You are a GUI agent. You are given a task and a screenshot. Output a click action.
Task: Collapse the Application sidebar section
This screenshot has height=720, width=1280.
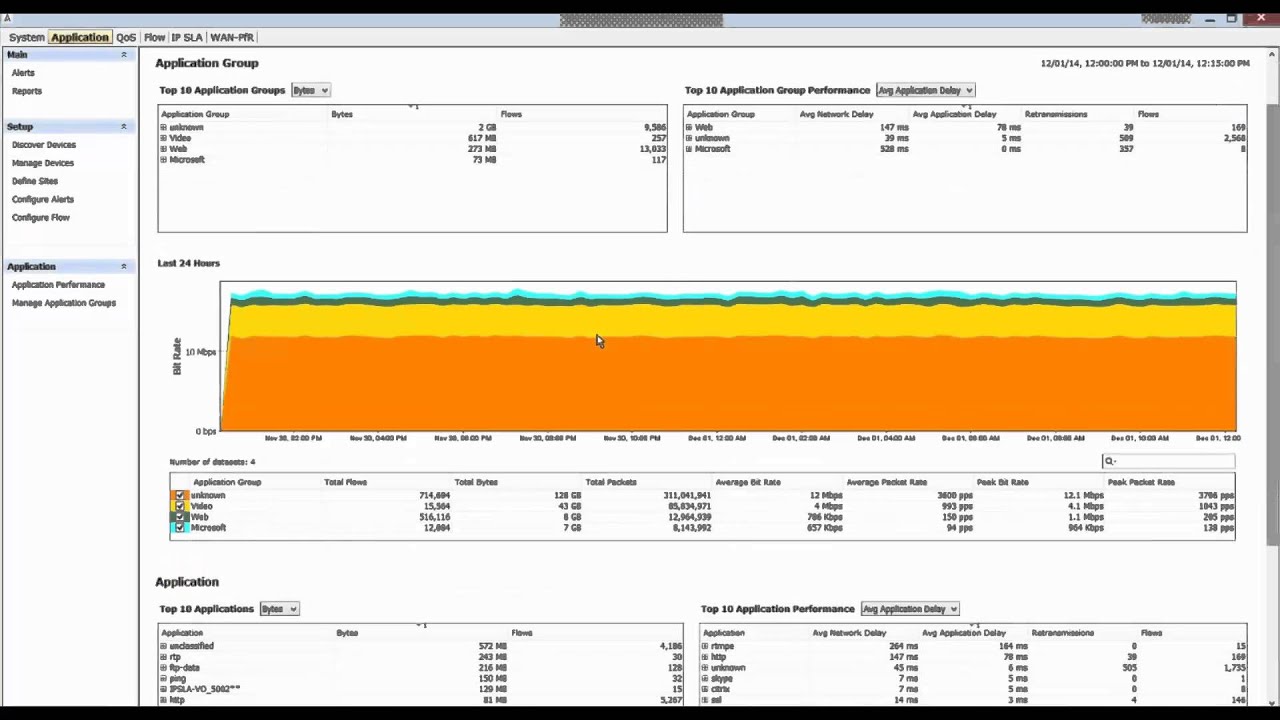click(x=124, y=267)
